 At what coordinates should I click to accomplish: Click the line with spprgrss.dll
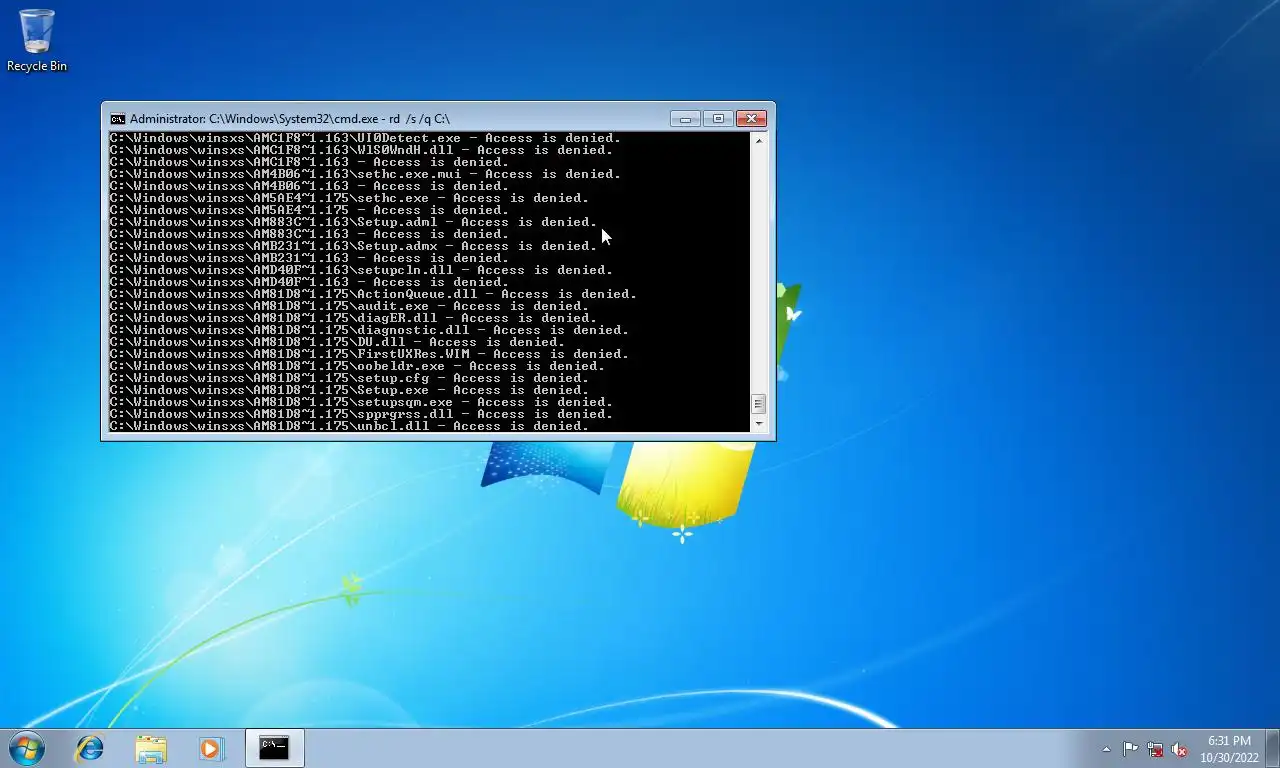point(361,414)
